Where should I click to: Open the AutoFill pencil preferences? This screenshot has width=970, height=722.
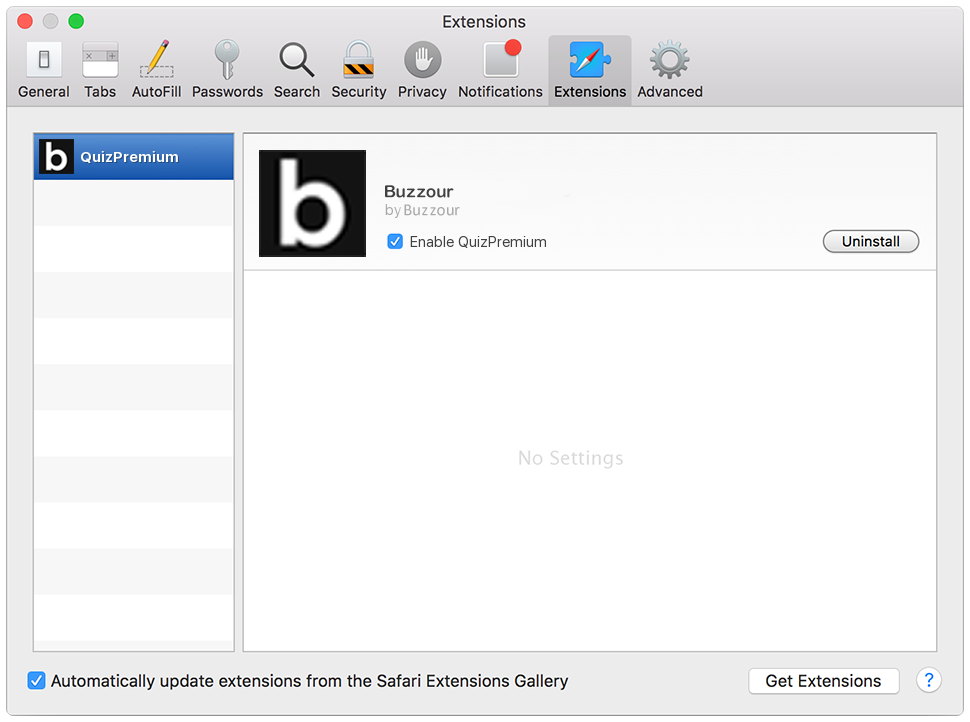[x=157, y=70]
